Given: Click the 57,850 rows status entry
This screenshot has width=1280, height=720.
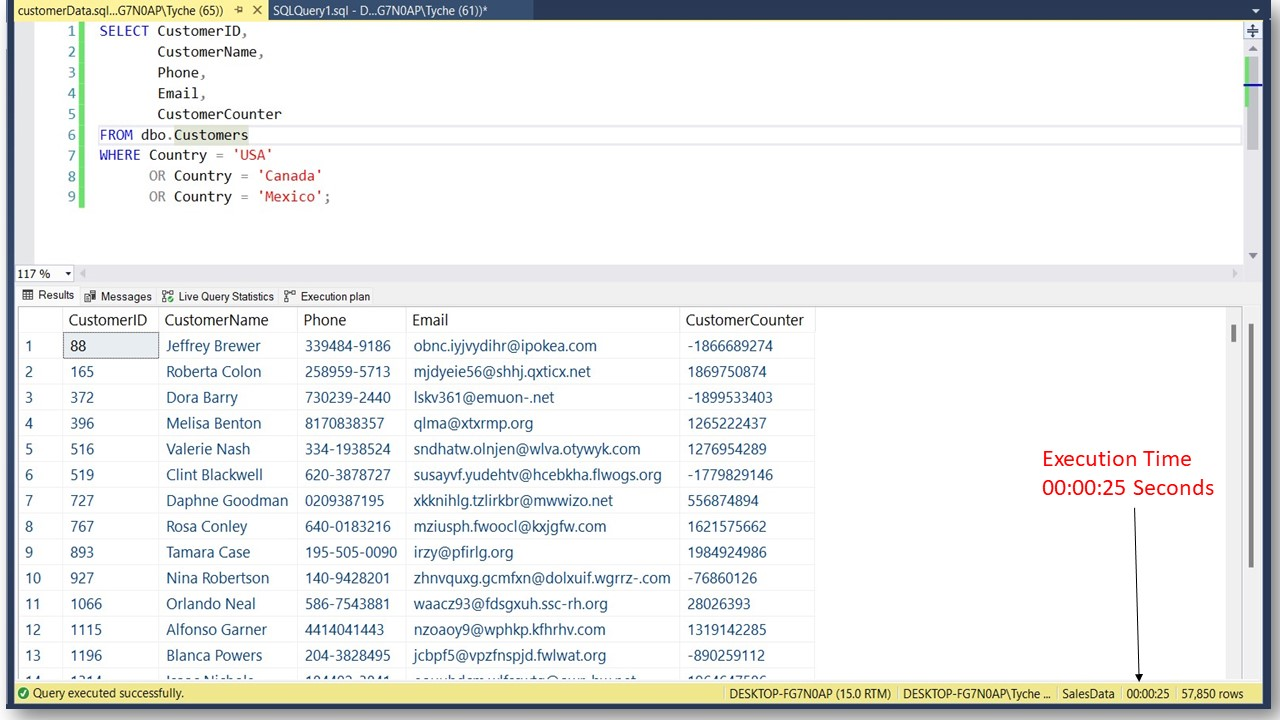Looking at the screenshot, I should pyautogui.click(x=1212, y=694).
